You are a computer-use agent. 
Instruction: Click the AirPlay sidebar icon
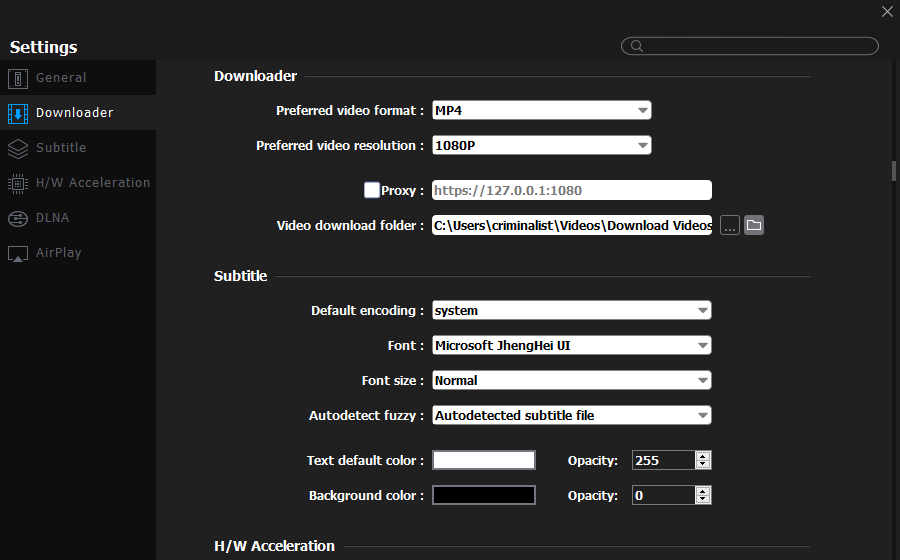click(x=18, y=253)
